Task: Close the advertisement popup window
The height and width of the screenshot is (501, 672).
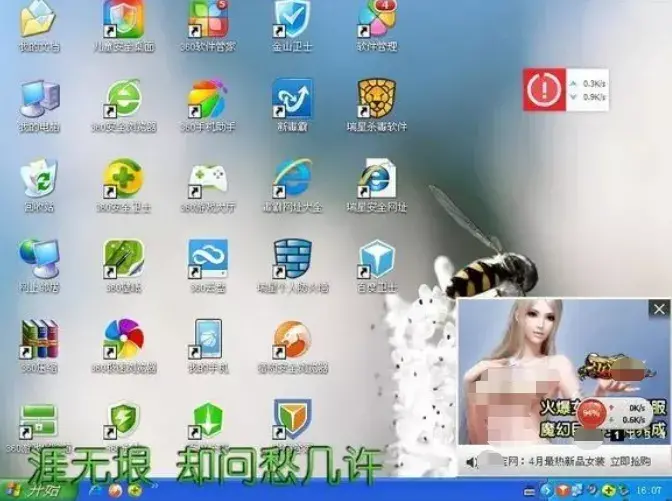Action: [x=658, y=310]
